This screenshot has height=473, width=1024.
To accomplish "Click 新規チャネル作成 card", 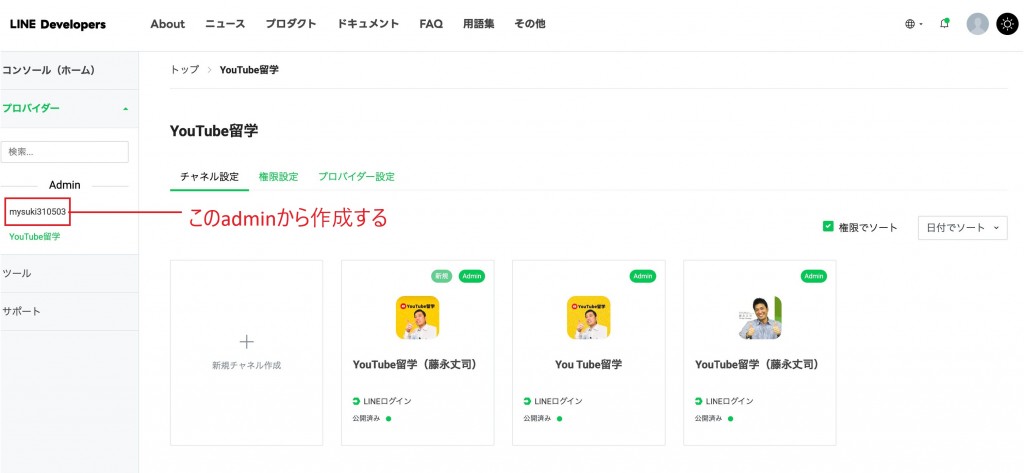I will [246, 353].
